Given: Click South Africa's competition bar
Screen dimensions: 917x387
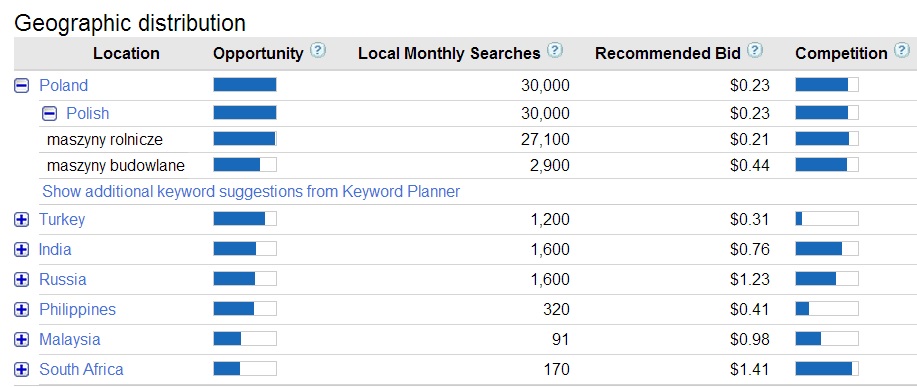Looking at the screenshot, I should (x=827, y=369).
